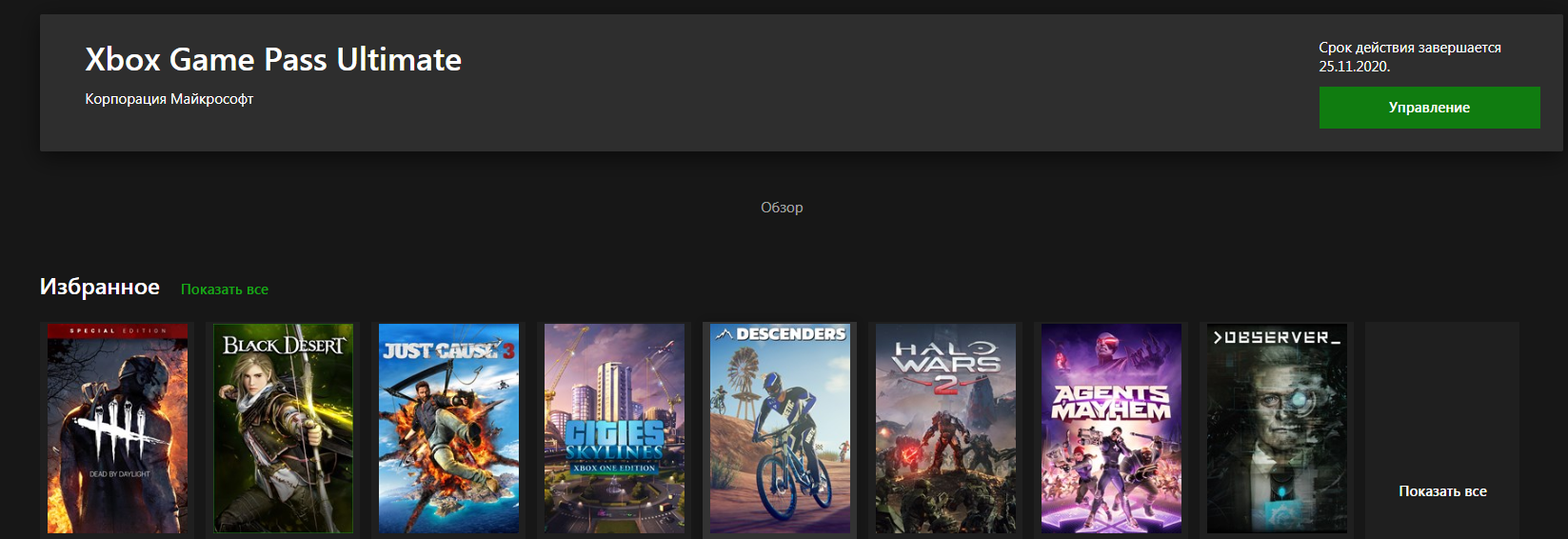
Task: Select the Observer game cover
Action: (x=1277, y=429)
